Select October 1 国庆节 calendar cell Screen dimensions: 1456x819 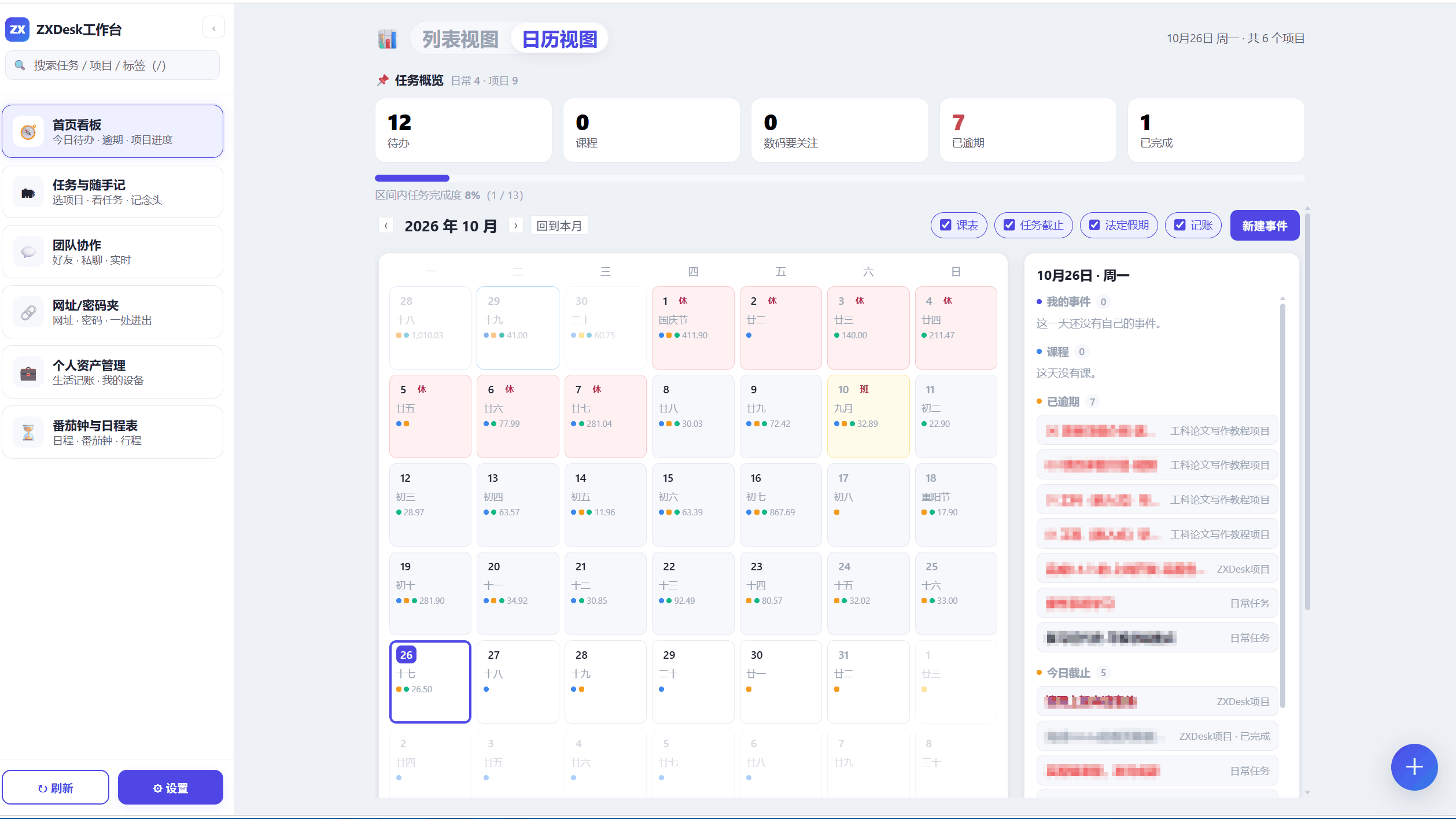(693, 328)
